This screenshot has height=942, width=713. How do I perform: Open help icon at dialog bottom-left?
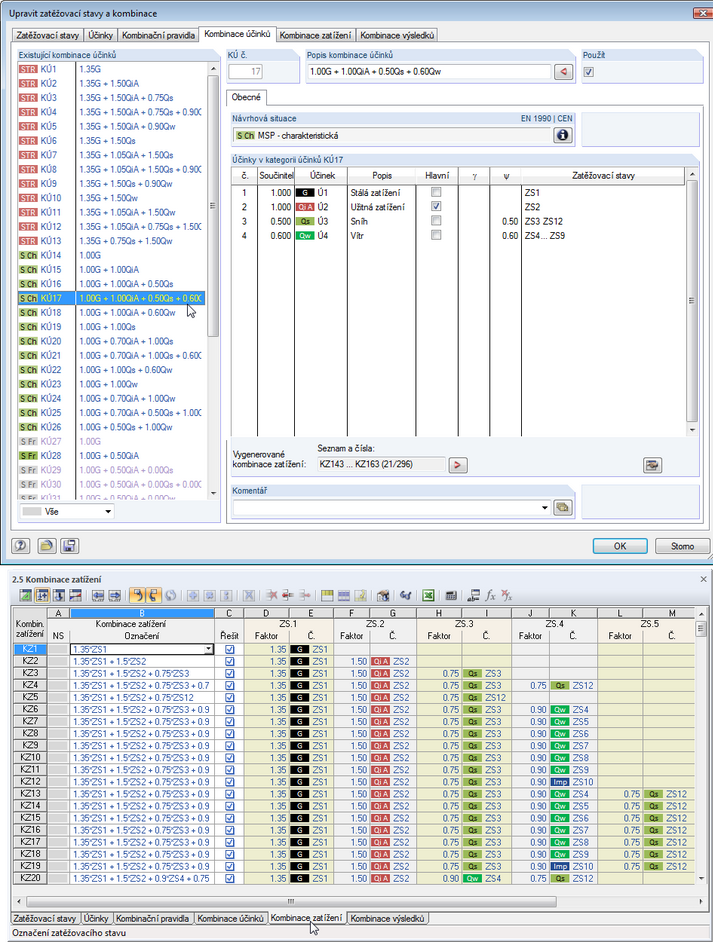tap(21, 545)
